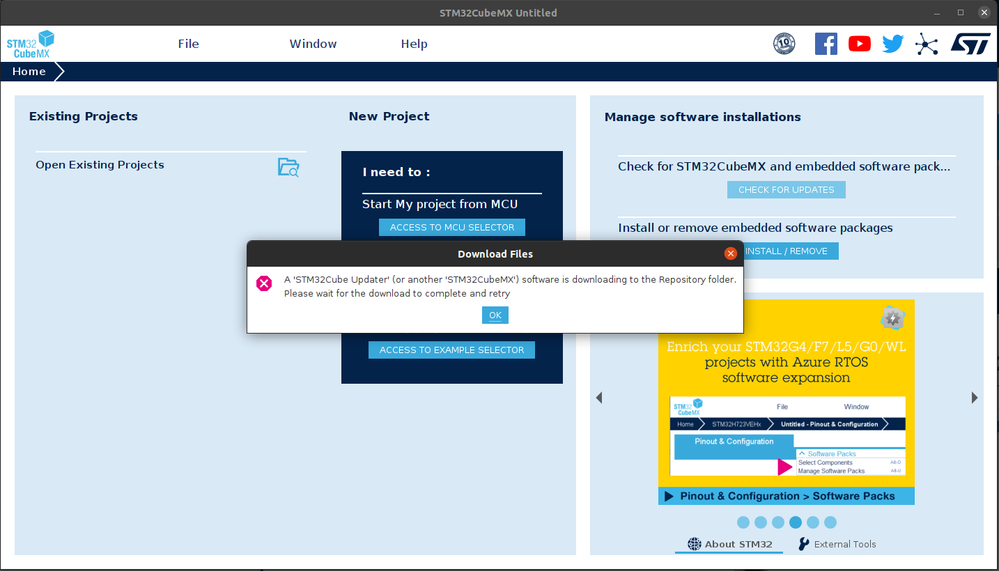Select the Home breadcrumb
The image size is (999, 571).
click(x=29, y=71)
